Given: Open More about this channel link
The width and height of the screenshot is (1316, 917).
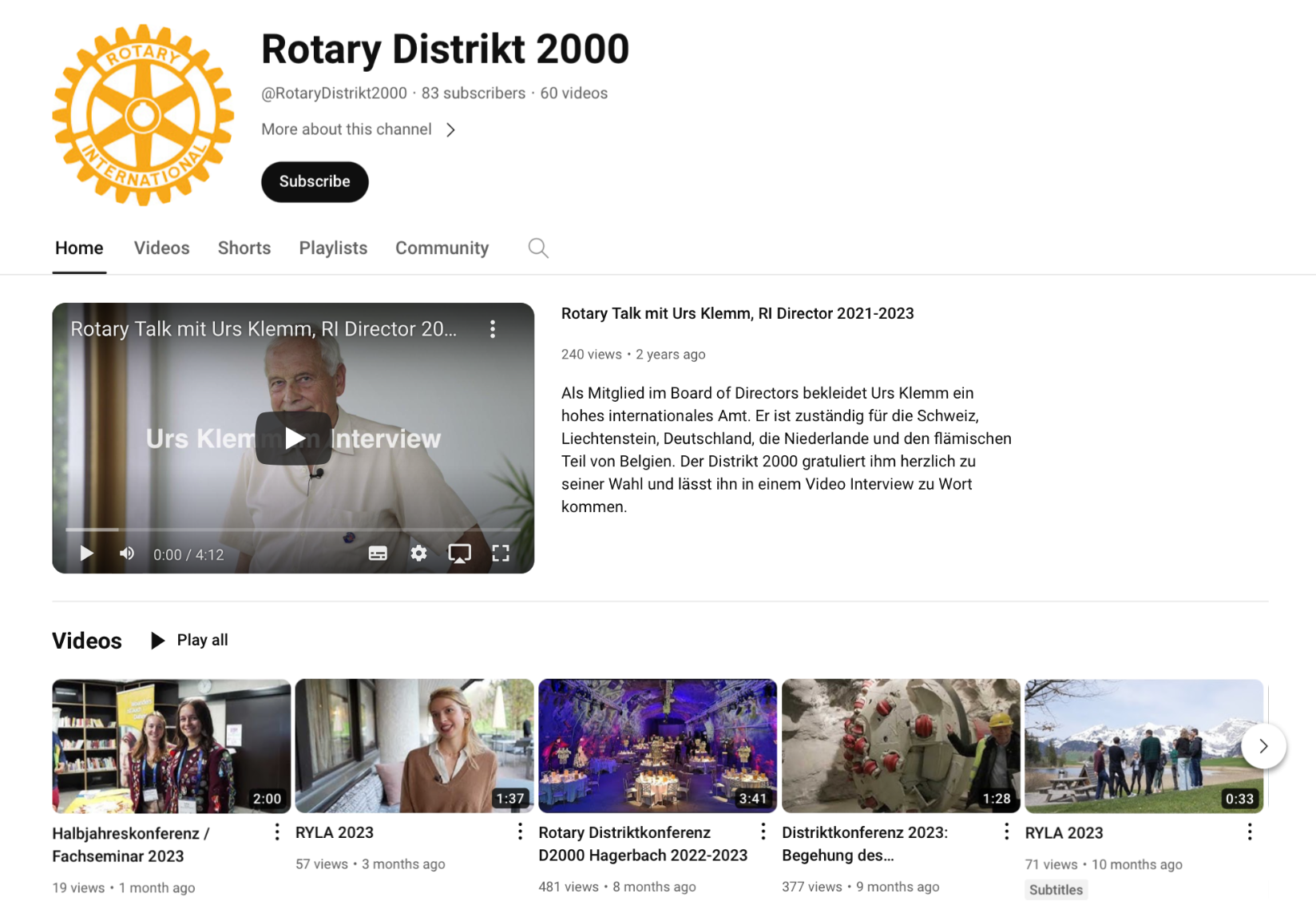Looking at the screenshot, I should 347,129.
